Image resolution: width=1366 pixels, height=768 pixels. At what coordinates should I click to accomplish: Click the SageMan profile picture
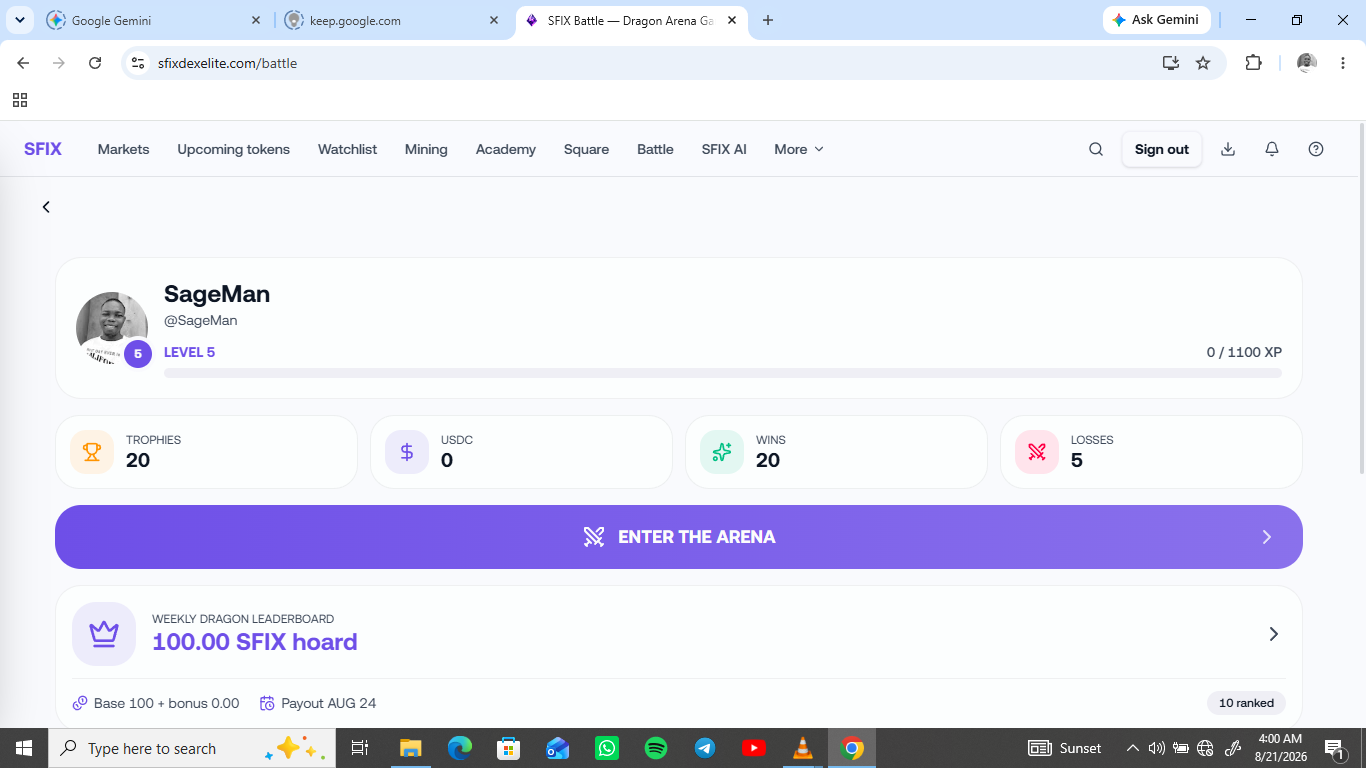[x=112, y=328]
